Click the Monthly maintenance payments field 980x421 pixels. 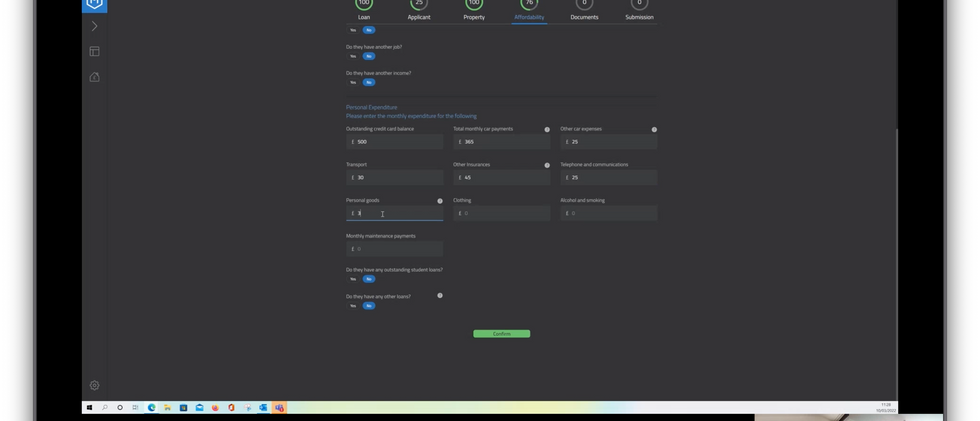click(394, 249)
